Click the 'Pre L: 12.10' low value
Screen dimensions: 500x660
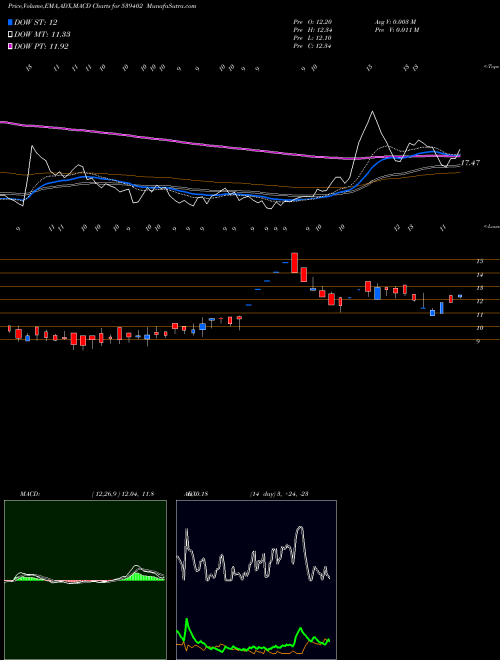click(312, 38)
